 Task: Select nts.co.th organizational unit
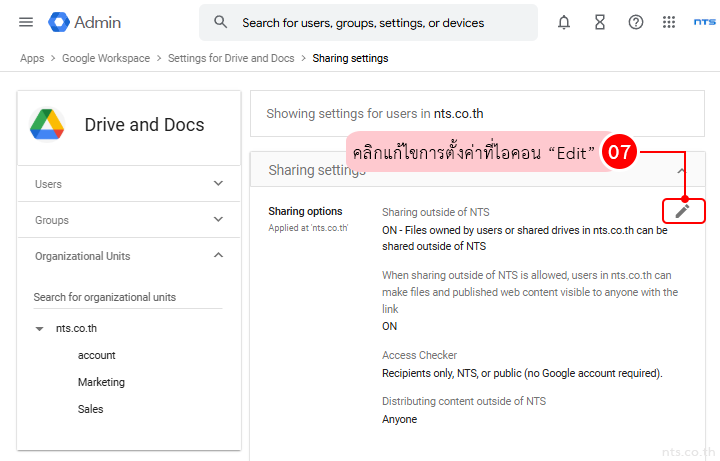pos(76,329)
